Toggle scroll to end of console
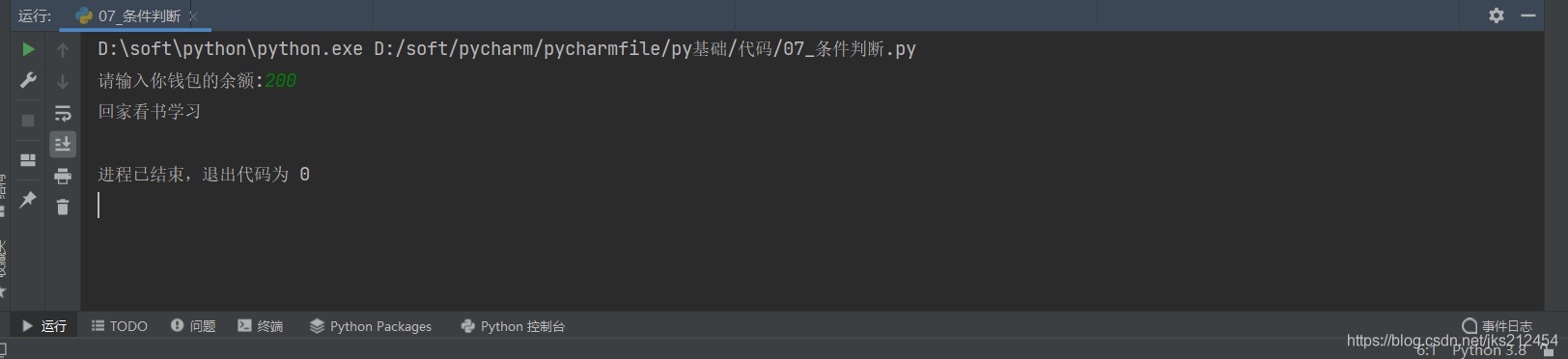This screenshot has height=359, width=1568. (63, 144)
